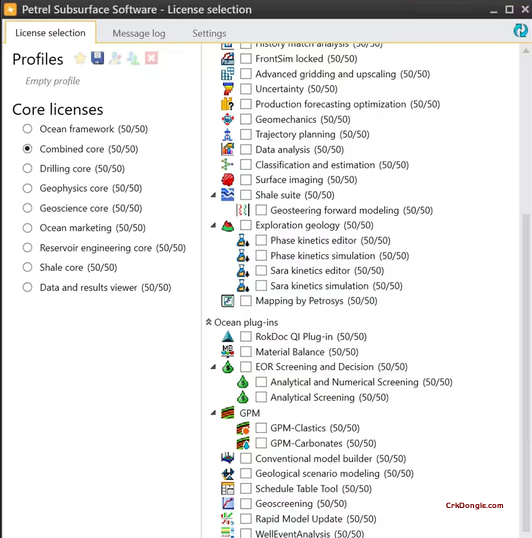The image size is (532, 538).
Task: Check the Sara kinetics editor box
Action: pyautogui.click(x=261, y=270)
